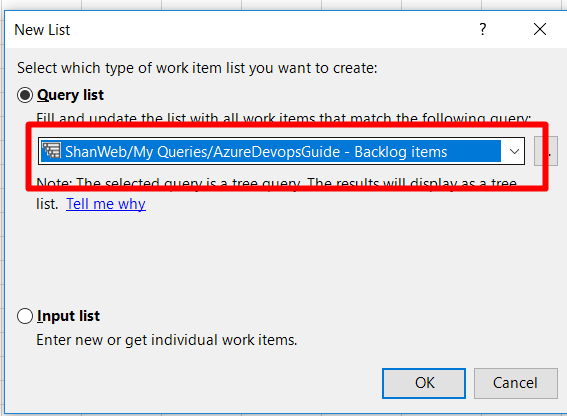Click the Cancel button

click(x=516, y=383)
